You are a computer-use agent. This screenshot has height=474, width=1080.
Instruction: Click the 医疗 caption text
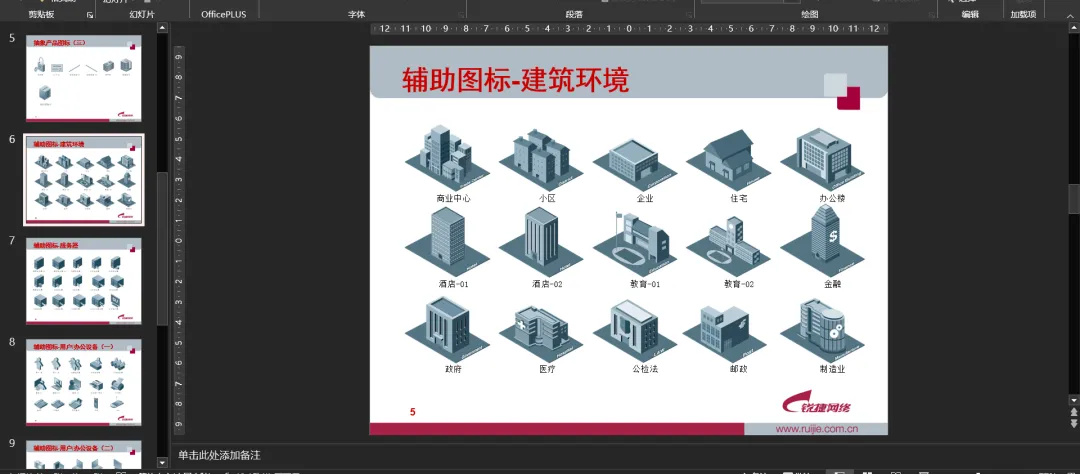(x=548, y=369)
